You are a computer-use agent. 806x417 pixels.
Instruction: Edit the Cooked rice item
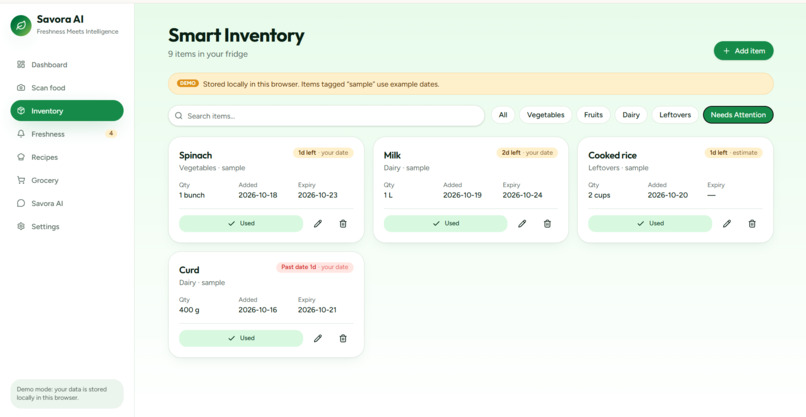(727, 224)
